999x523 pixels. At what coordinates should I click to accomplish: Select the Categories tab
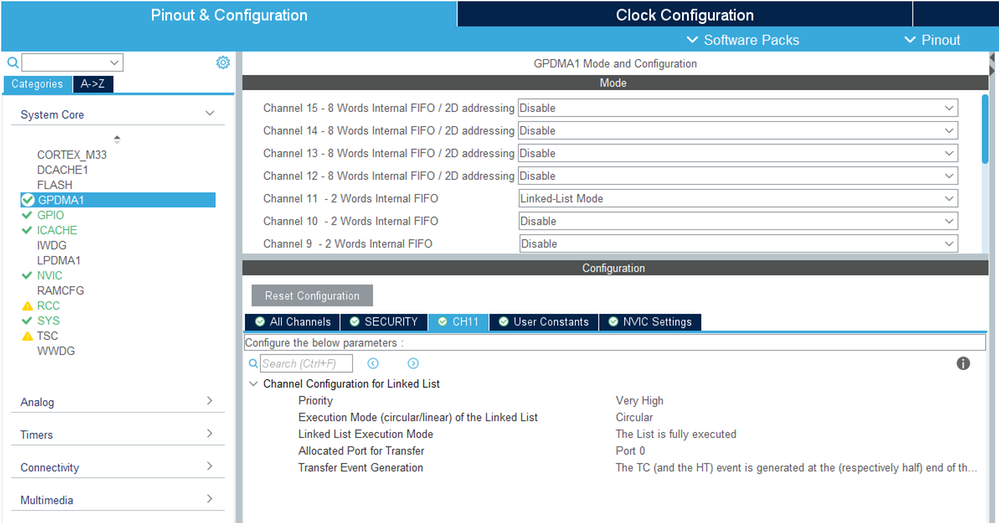(37, 84)
